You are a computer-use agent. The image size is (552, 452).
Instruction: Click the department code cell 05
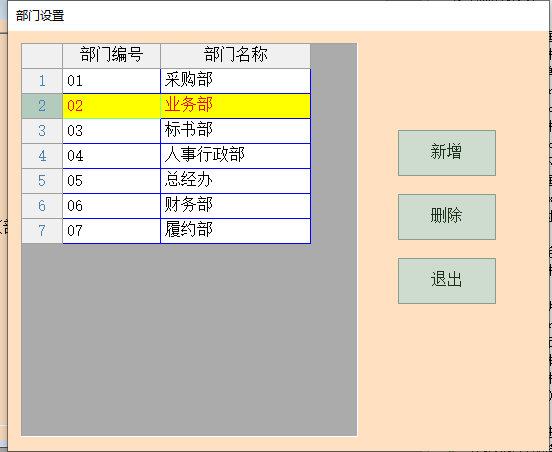[x=112, y=181]
